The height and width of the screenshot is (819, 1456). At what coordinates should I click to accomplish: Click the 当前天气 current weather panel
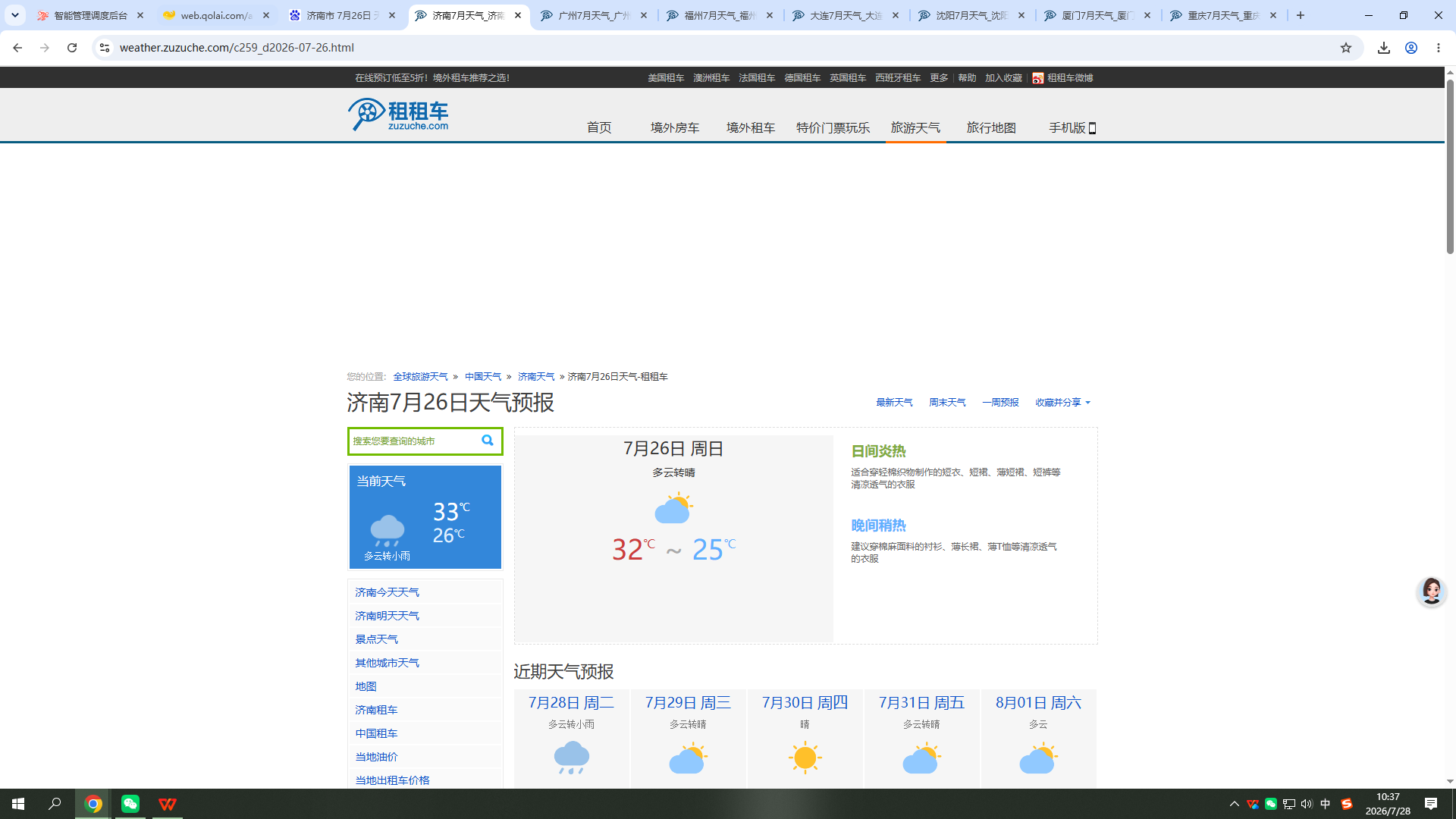point(425,517)
